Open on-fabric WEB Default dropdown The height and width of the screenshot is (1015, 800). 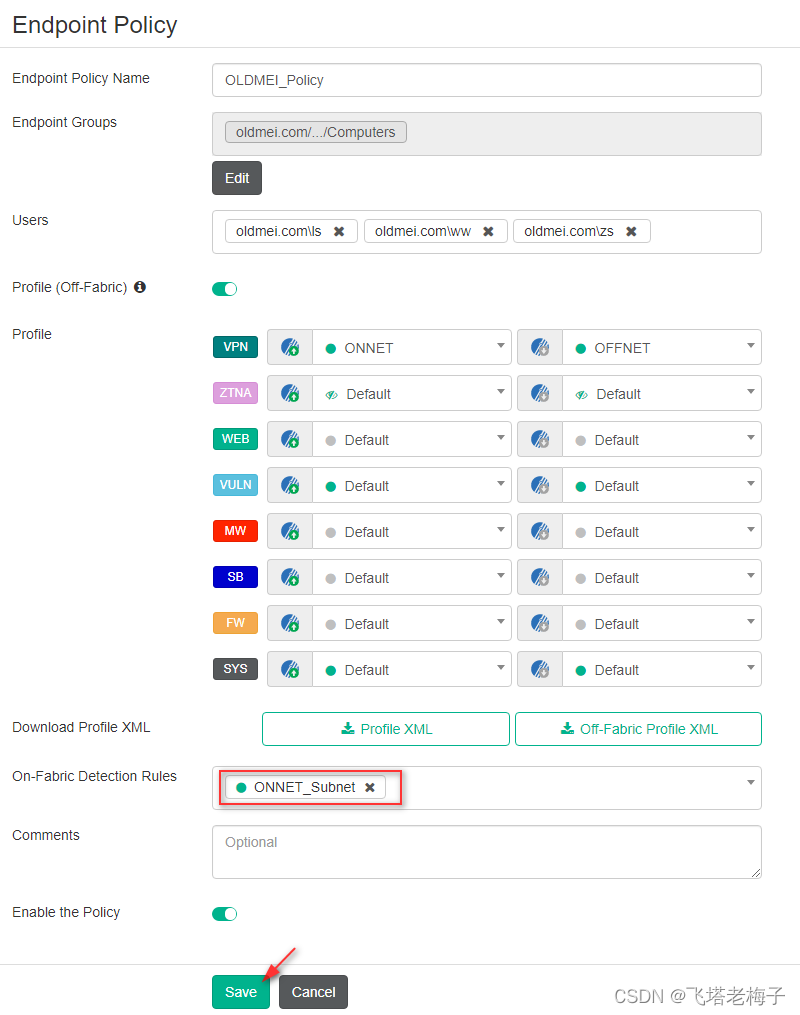[x=412, y=440]
